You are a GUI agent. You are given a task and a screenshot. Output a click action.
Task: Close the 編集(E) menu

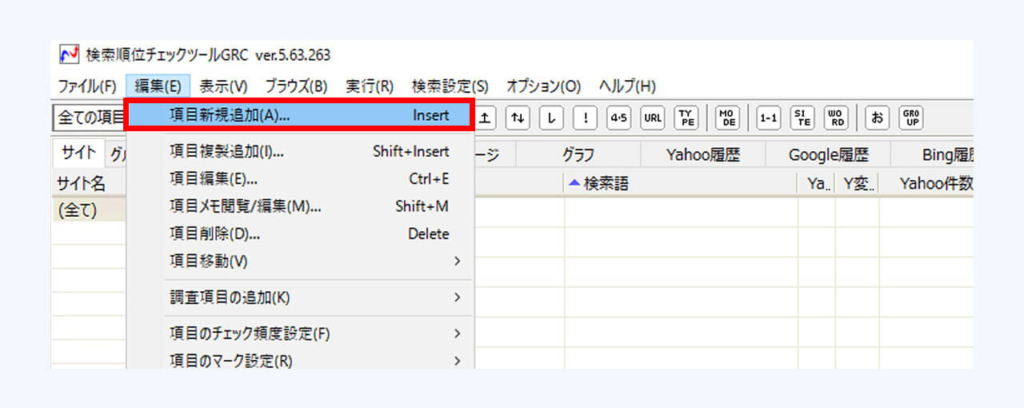pyautogui.click(x=157, y=86)
